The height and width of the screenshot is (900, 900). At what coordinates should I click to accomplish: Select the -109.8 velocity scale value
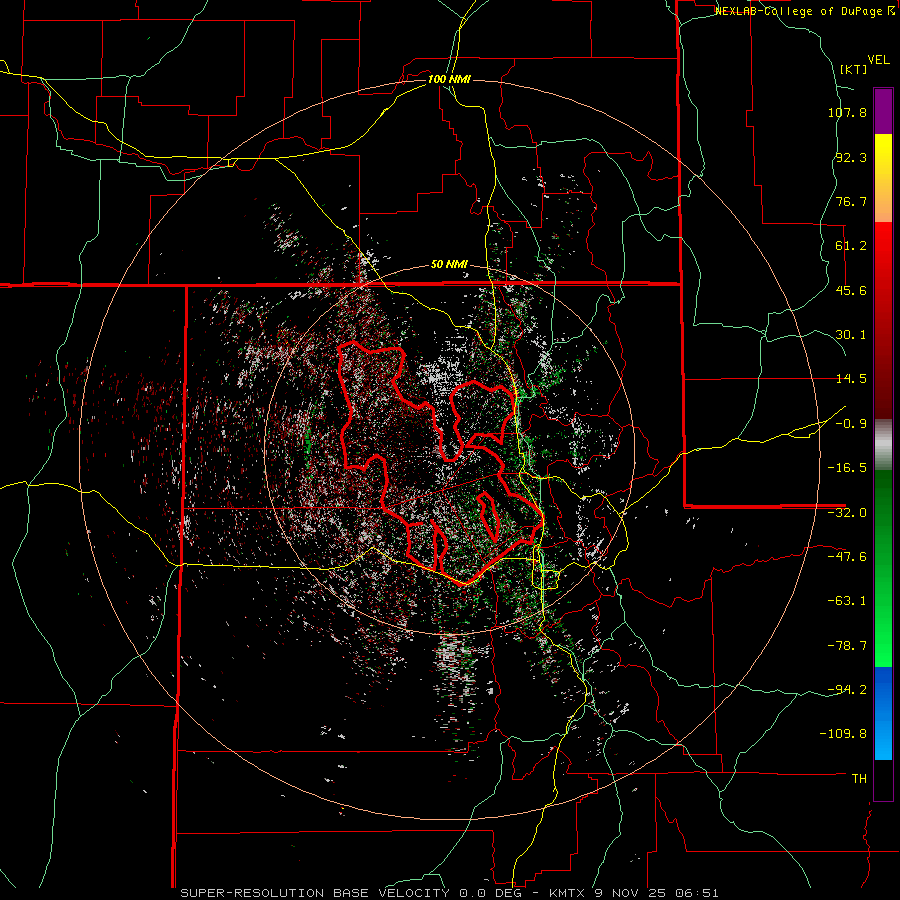tap(843, 734)
